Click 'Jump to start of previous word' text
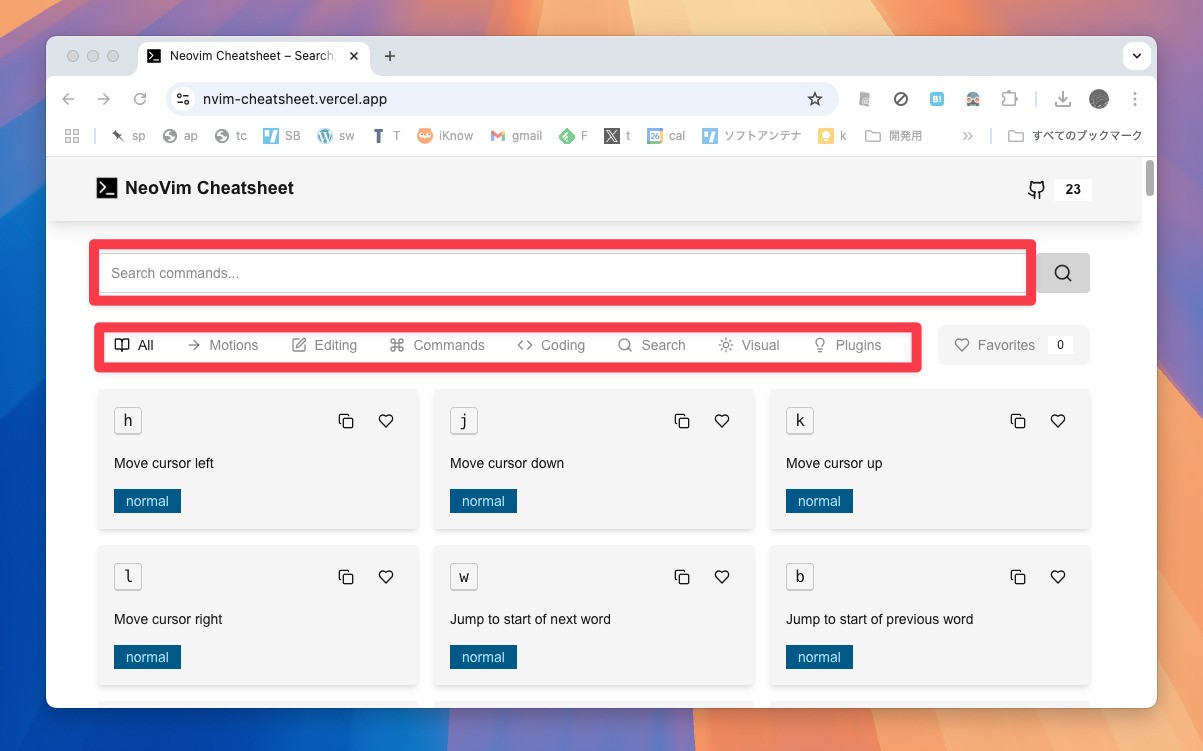Screen dimensions: 1203x751 (879, 619)
